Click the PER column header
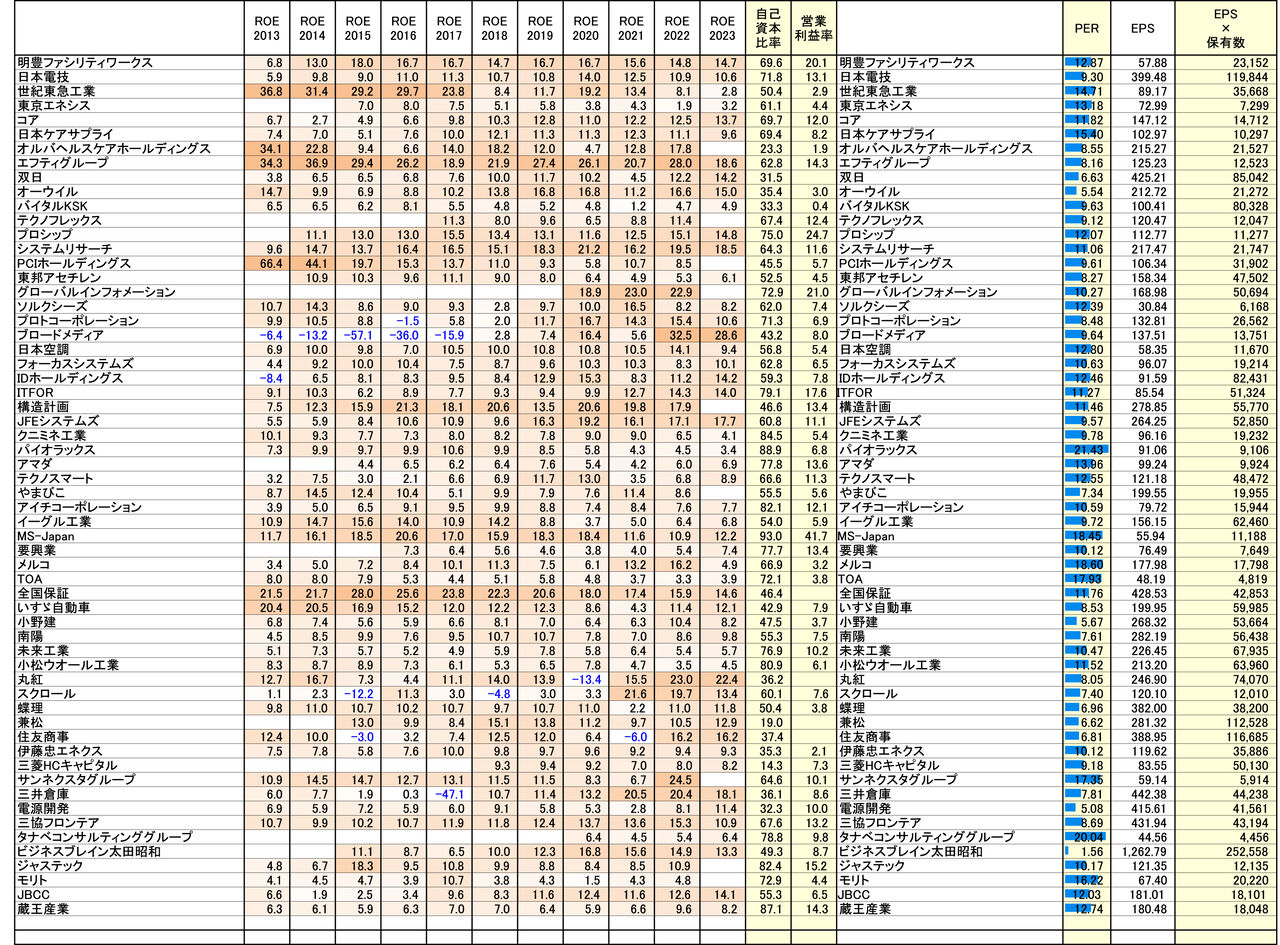1280x945 pixels. point(1086,27)
